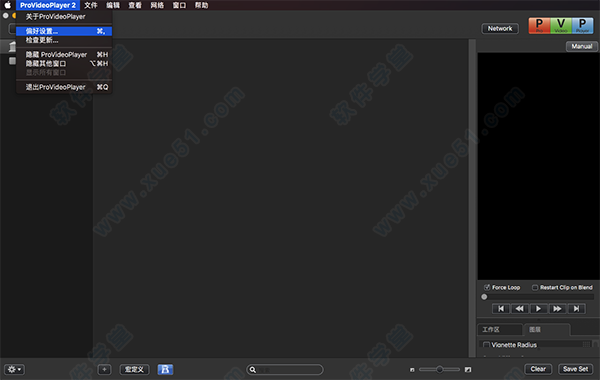Choose 检查更新... menu entry
This screenshot has height=380, width=600.
click(x=64, y=40)
